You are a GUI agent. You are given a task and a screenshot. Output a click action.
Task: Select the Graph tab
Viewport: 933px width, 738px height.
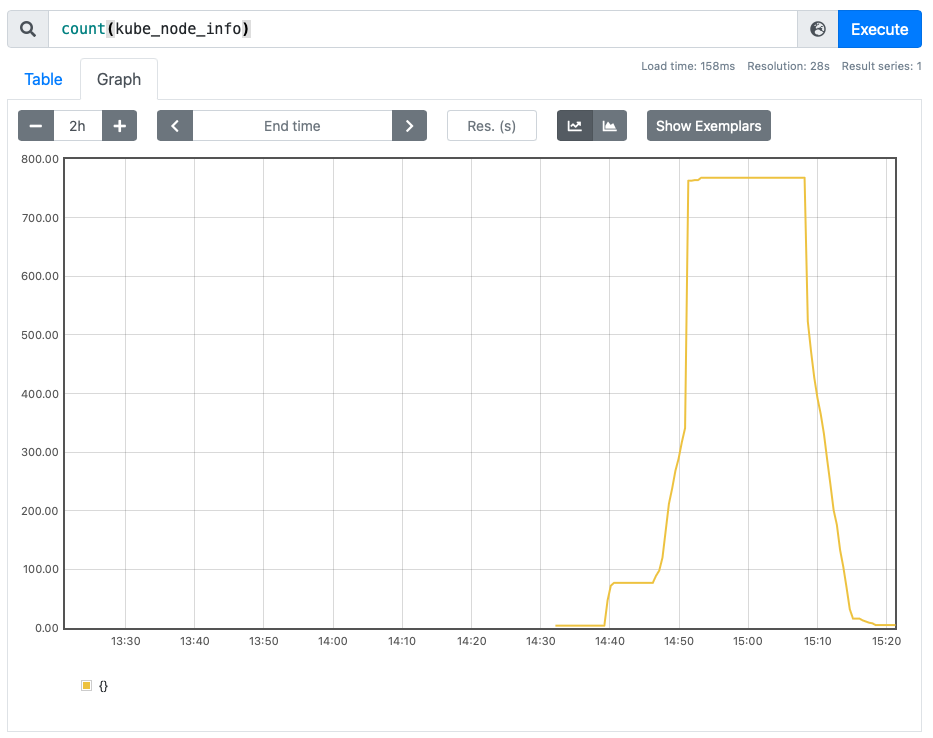coord(119,79)
